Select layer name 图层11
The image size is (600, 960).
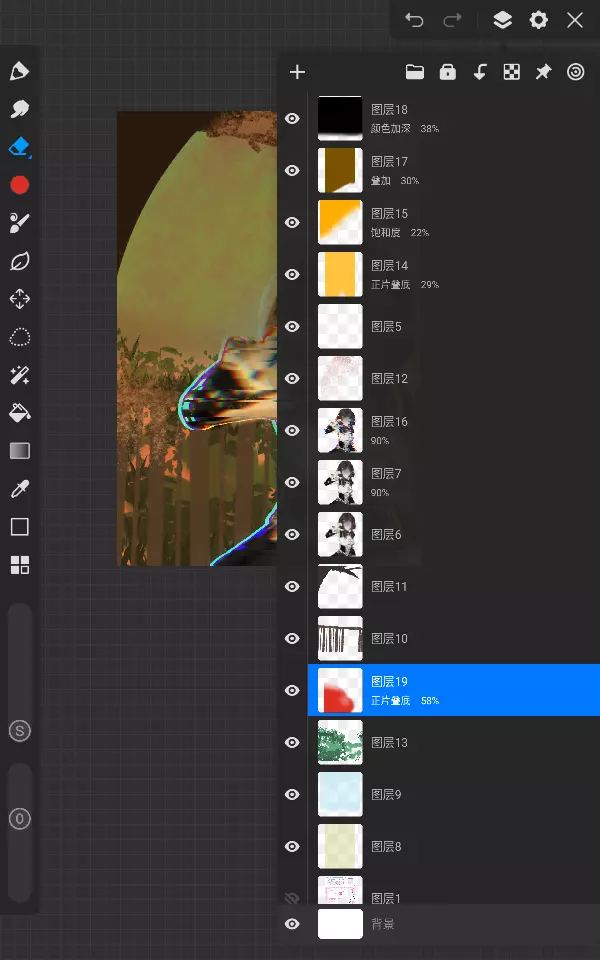point(389,587)
